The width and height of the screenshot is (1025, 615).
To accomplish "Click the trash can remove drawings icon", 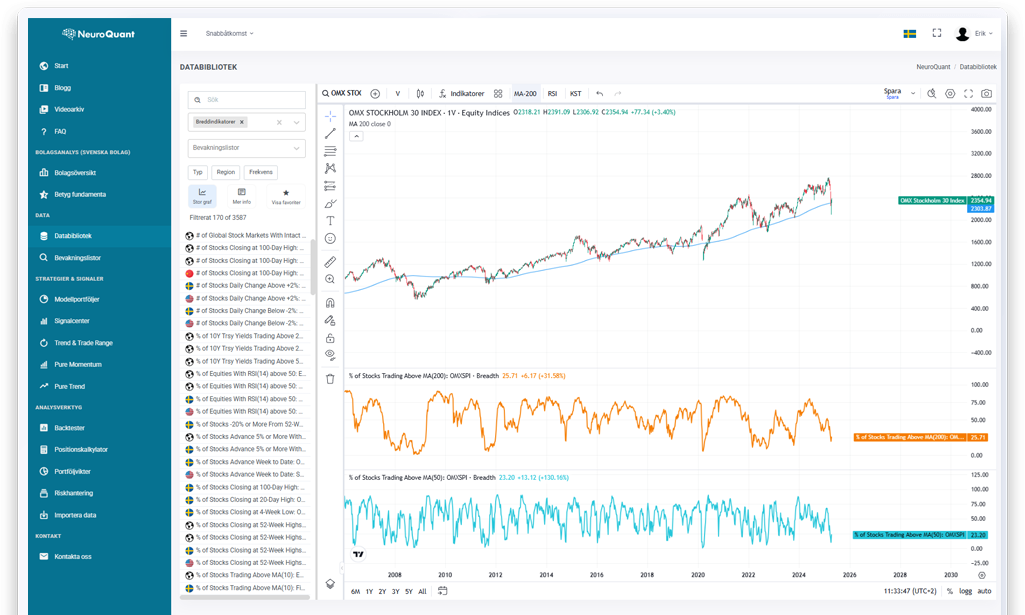I will (330, 379).
